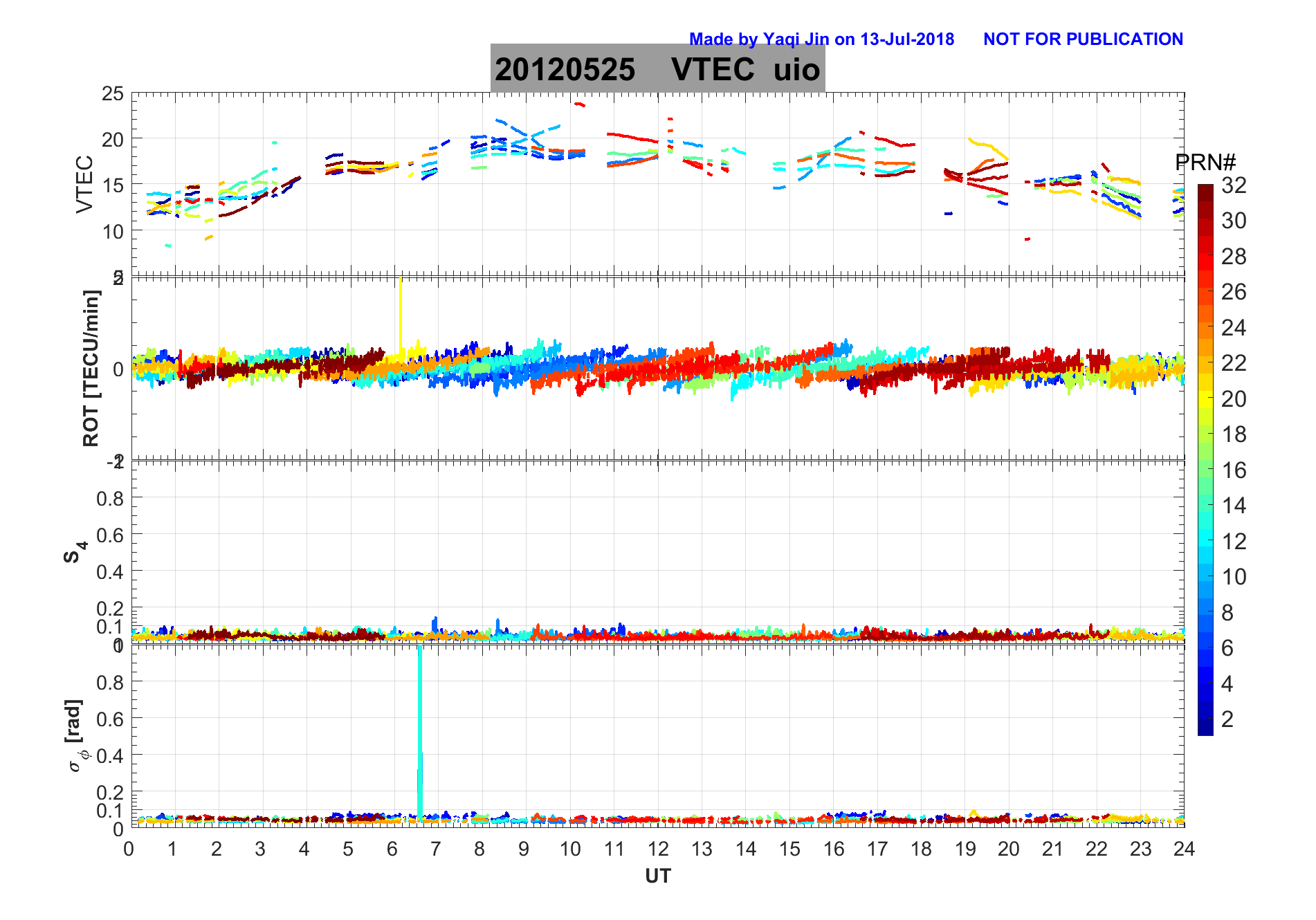
Task: Click colorbar tick label 2
Action: pyautogui.click(x=1227, y=719)
